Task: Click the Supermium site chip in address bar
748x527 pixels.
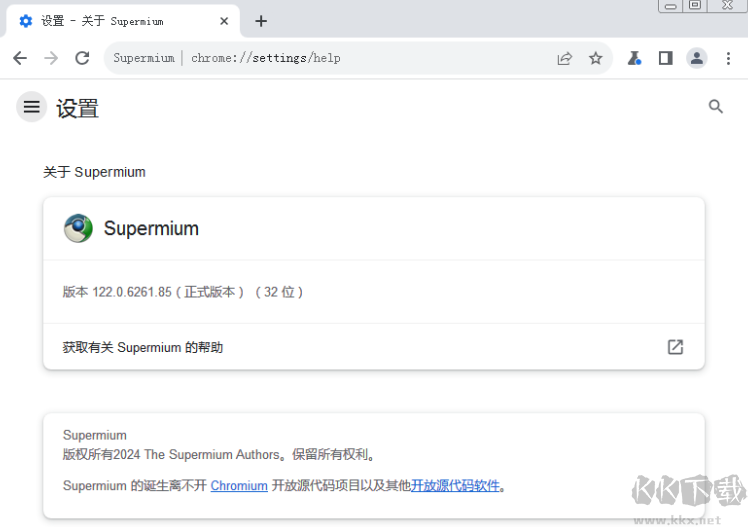Action: tap(144, 58)
